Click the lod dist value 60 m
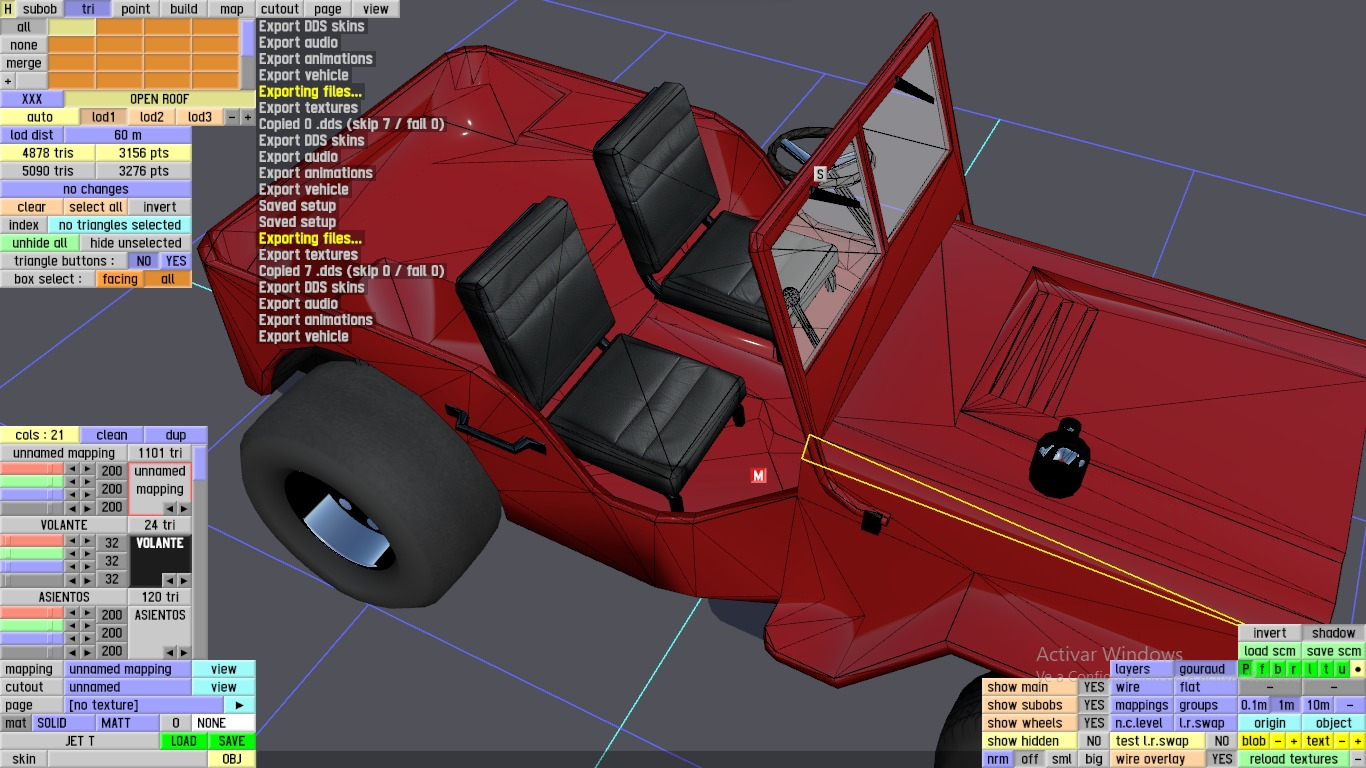 tap(128, 135)
